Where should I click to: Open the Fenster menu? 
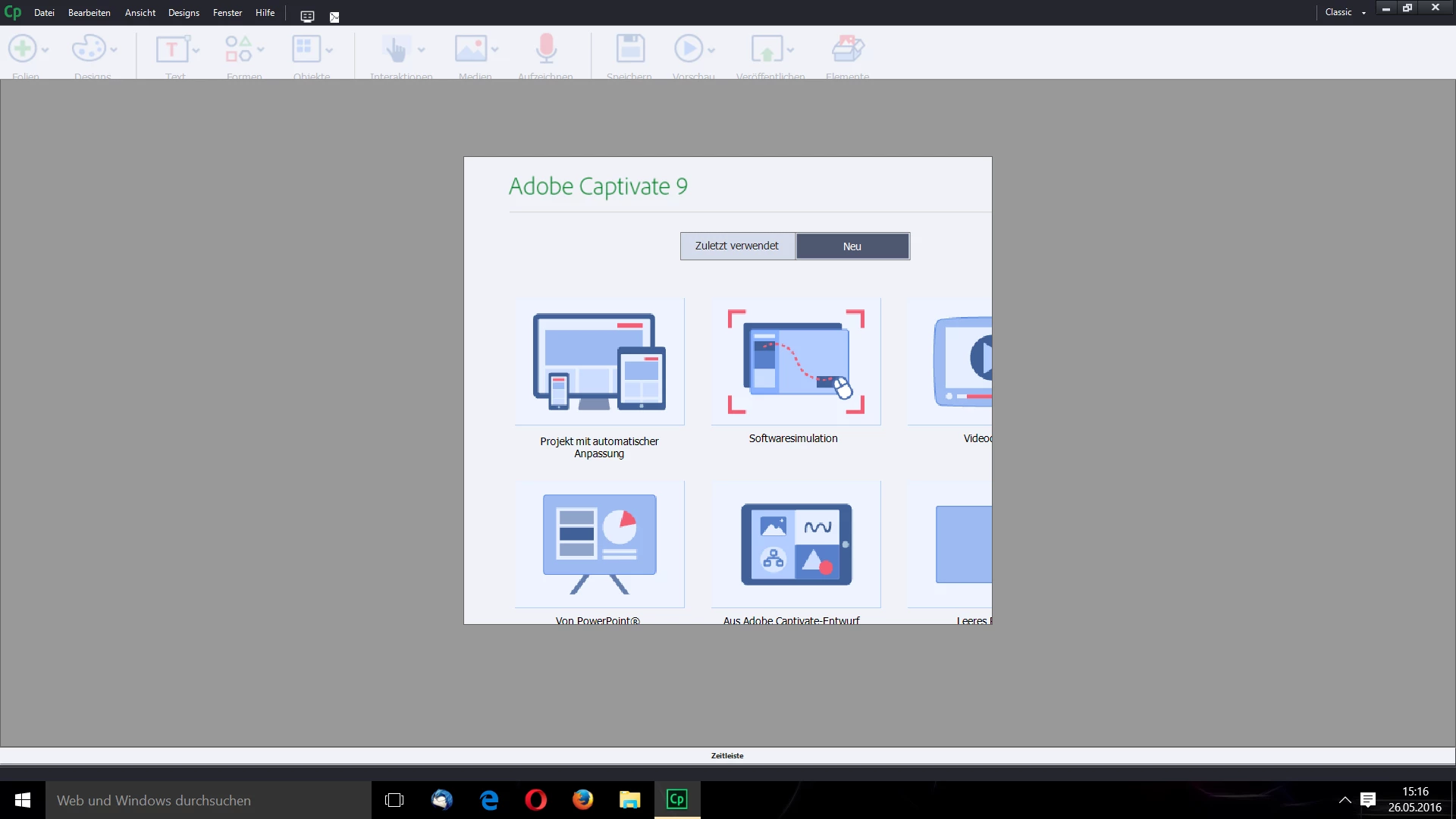(227, 13)
